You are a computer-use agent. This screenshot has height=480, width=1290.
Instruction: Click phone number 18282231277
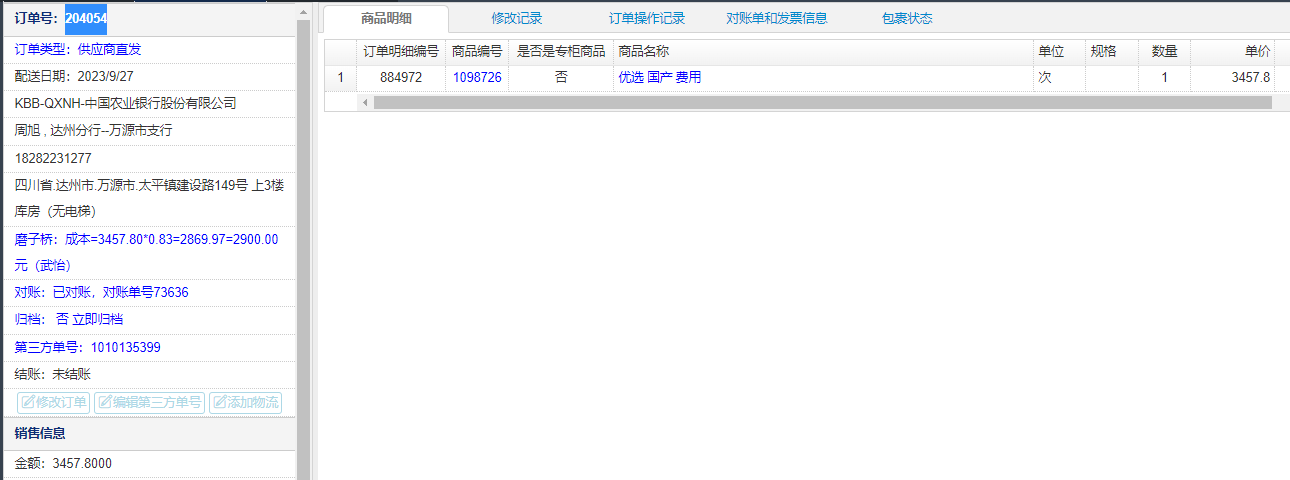[x=53, y=158]
